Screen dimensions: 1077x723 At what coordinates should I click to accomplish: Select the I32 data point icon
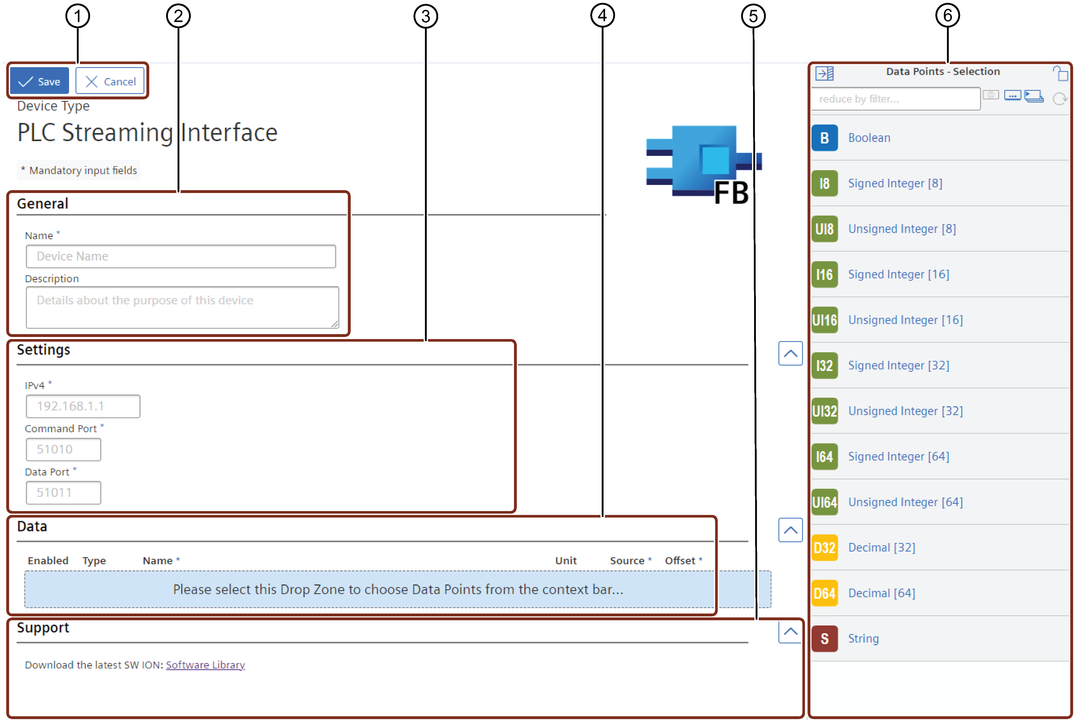pyautogui.click(x=824, y=365)
